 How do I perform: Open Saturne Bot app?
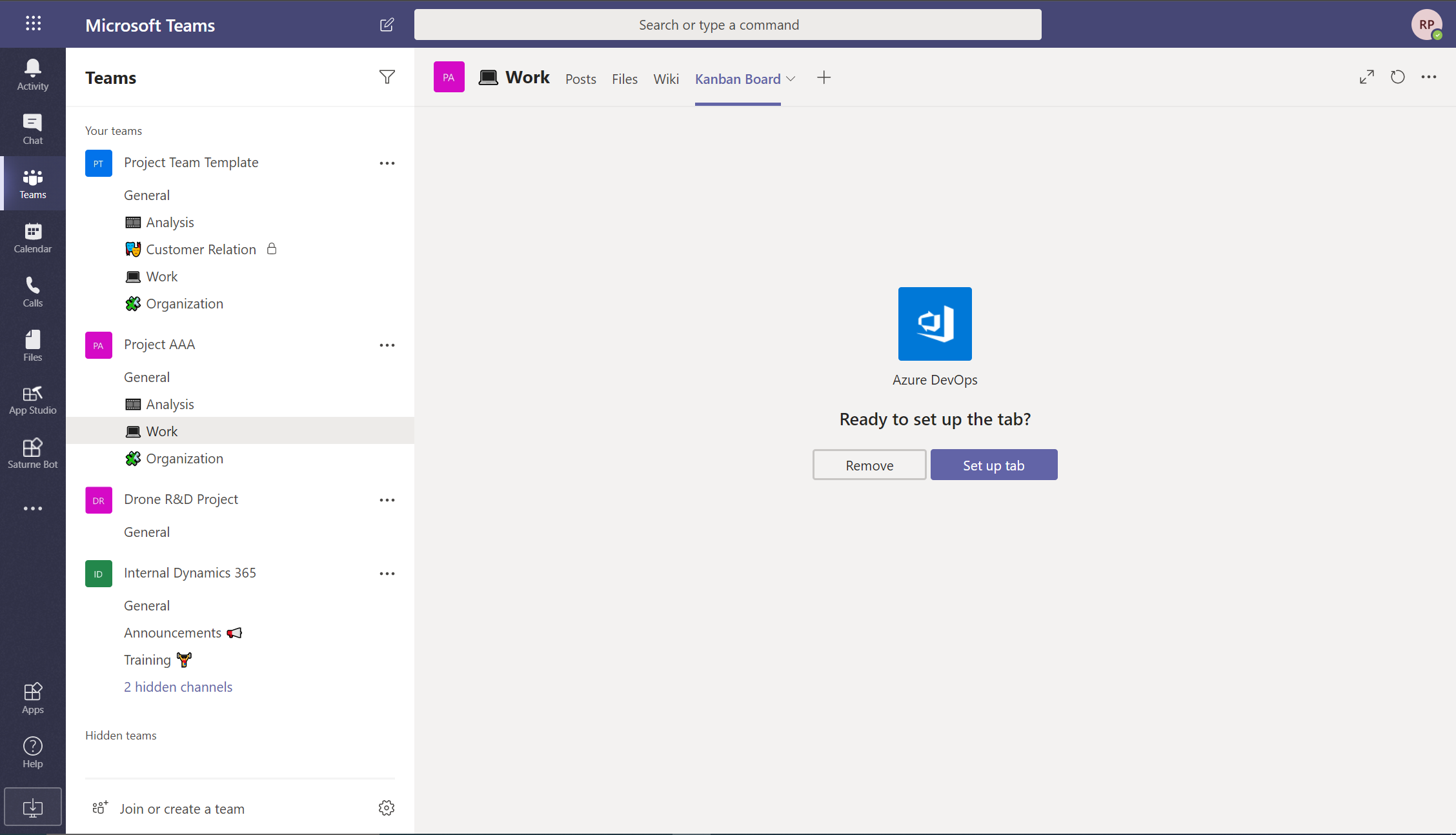[33, 454]
